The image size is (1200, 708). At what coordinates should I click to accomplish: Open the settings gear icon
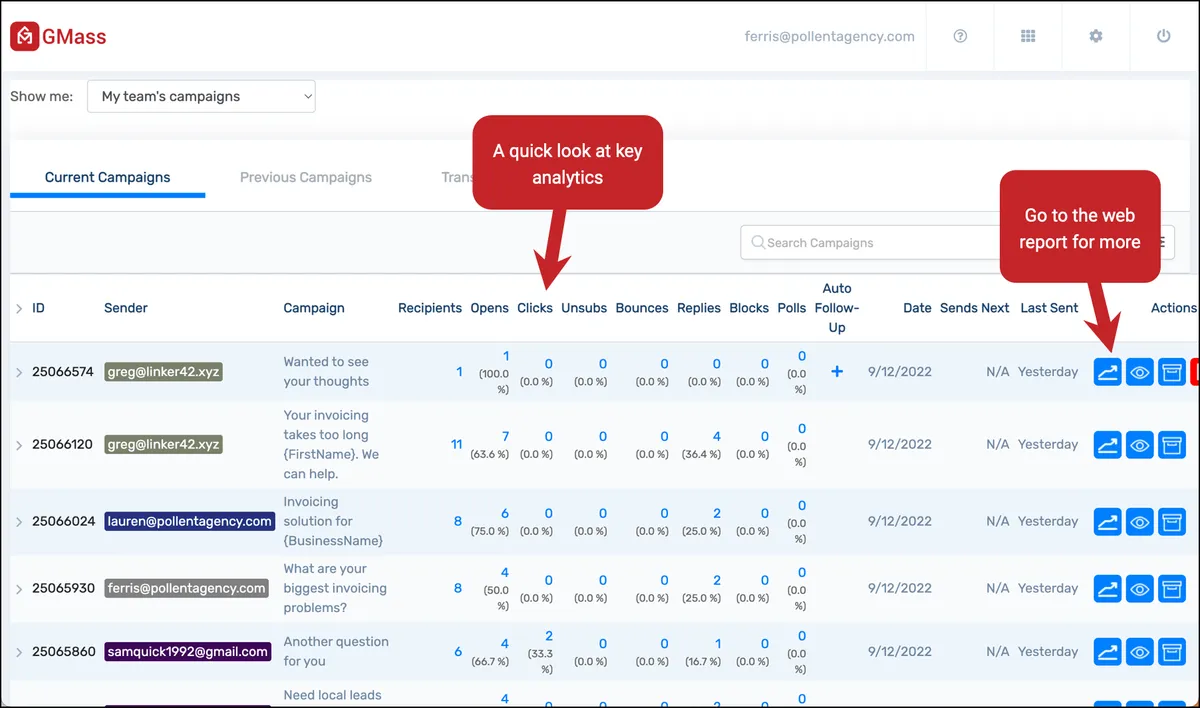click(x=1096, y=36)
